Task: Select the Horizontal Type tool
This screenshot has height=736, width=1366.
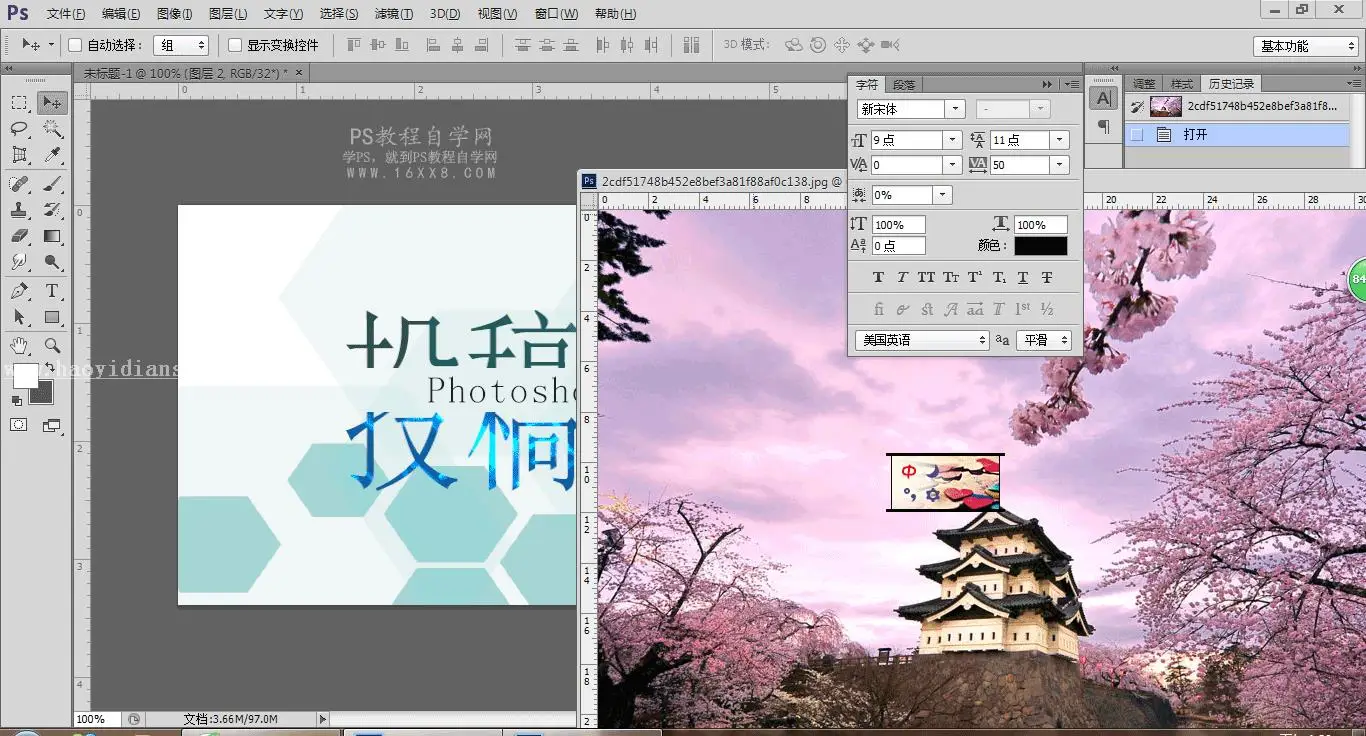Action: tap(52, 291)
